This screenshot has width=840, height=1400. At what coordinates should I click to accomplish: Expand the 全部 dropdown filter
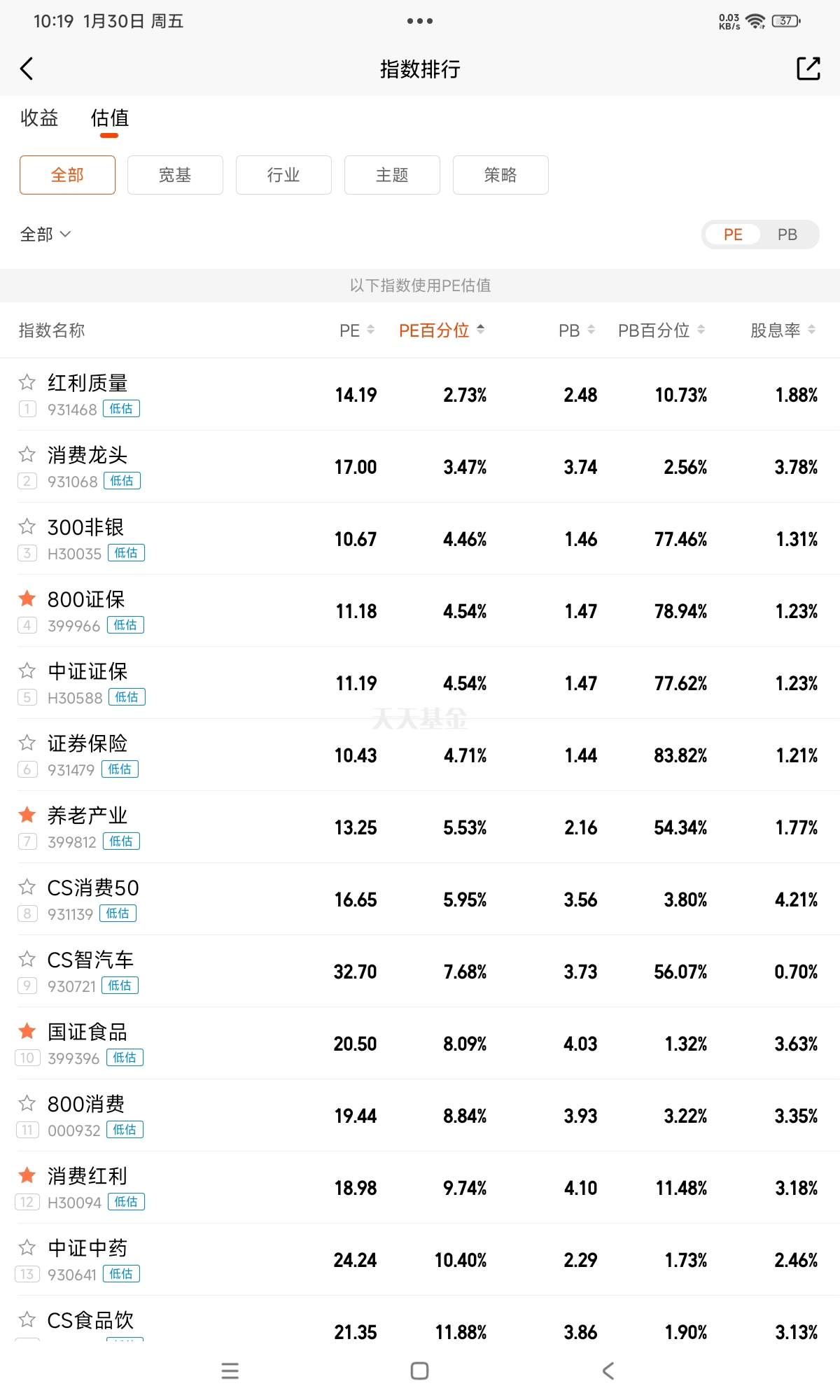coord(45,234)
